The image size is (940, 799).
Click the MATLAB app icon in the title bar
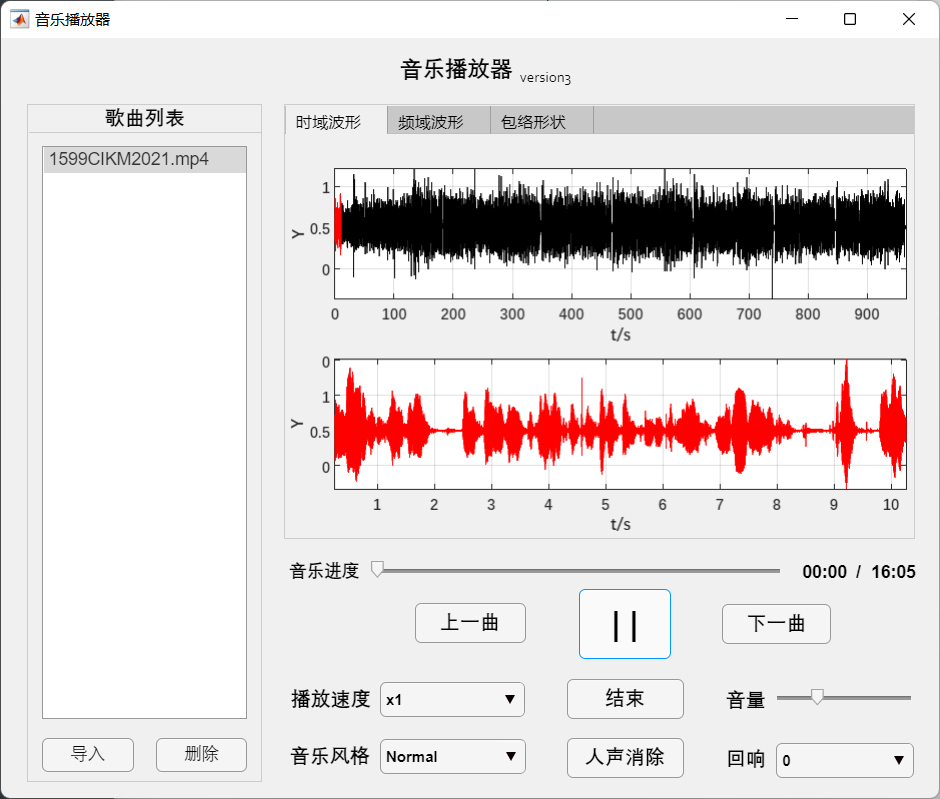click(x=19, y=18)
